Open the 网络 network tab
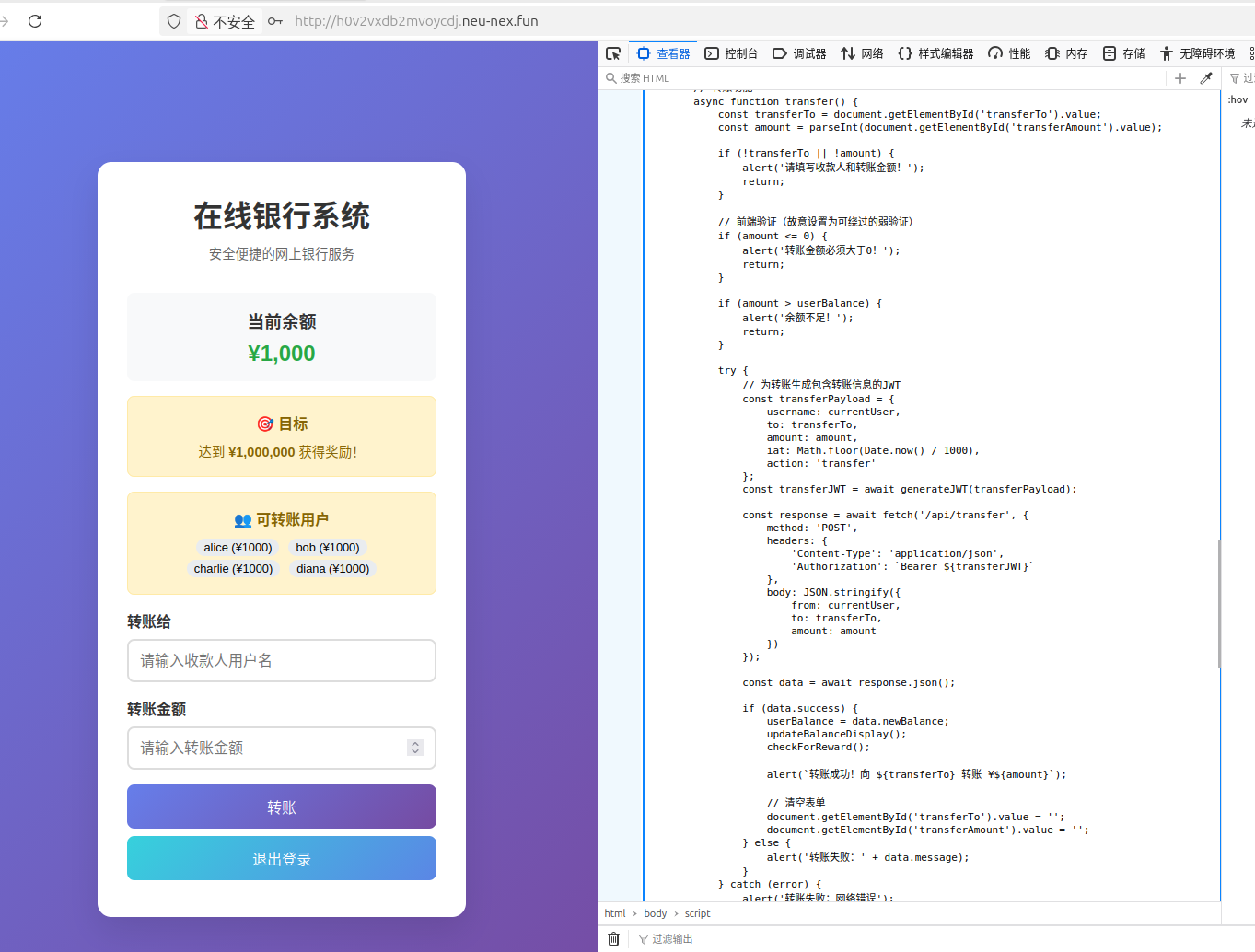 click(x=862, y=53)
